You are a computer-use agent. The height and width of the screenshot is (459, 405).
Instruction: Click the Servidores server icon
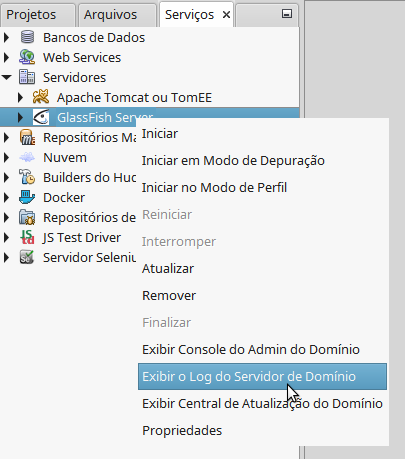click(27, 77)
